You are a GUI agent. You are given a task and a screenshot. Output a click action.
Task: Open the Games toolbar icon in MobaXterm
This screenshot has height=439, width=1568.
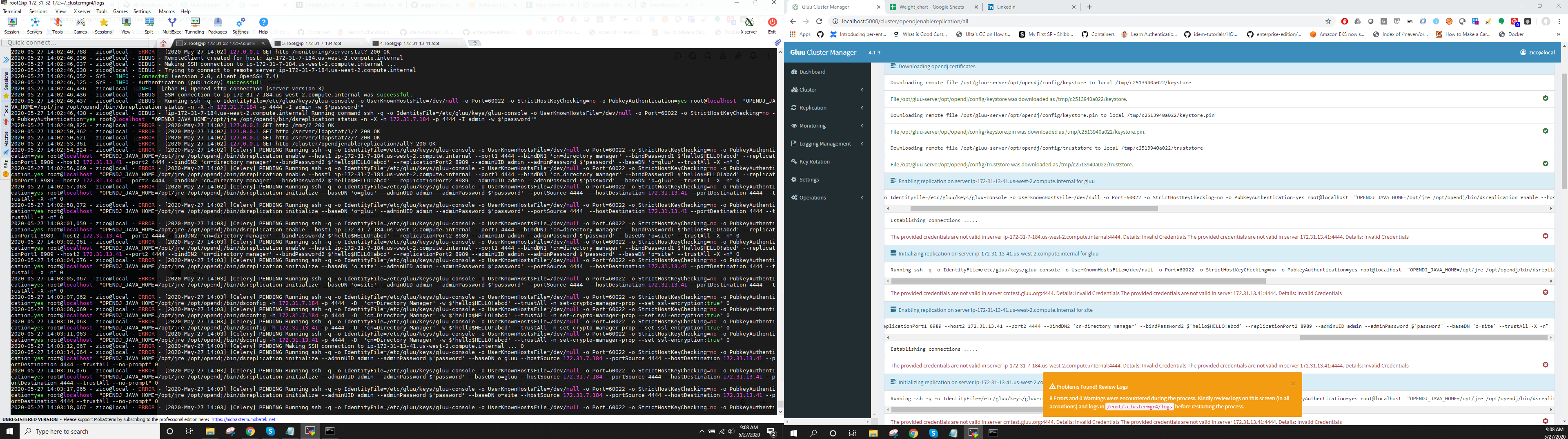(80, 25)
